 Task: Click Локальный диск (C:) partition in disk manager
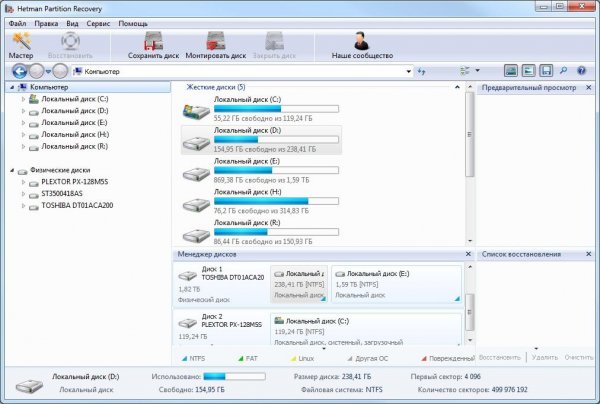(366, 329)
